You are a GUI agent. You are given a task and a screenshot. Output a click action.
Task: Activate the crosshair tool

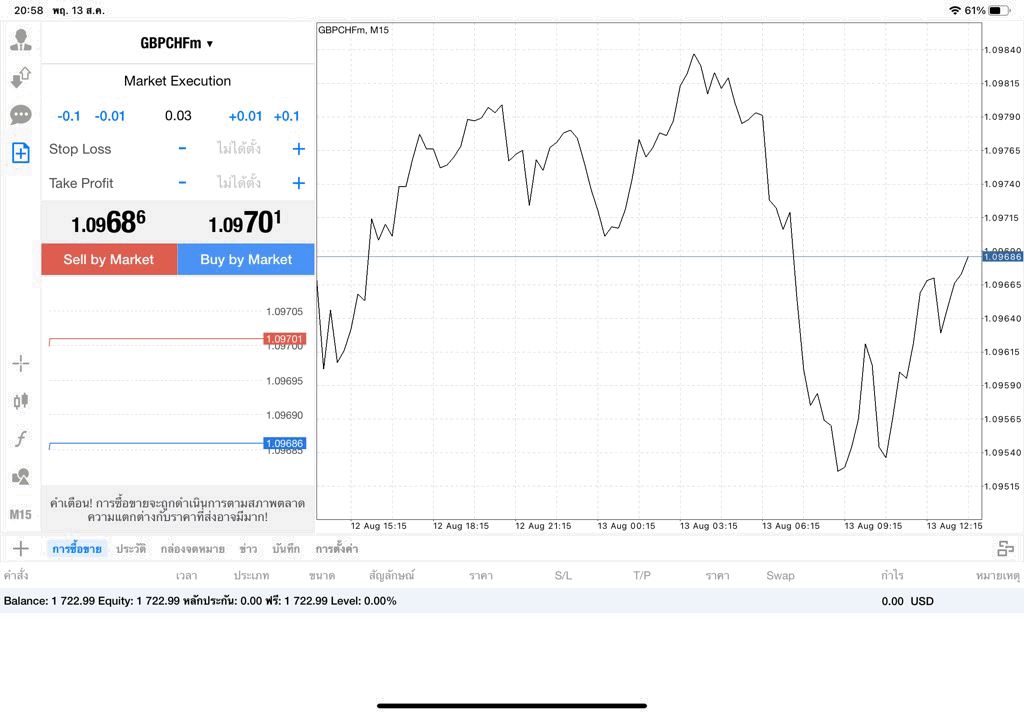click(21, 364)
